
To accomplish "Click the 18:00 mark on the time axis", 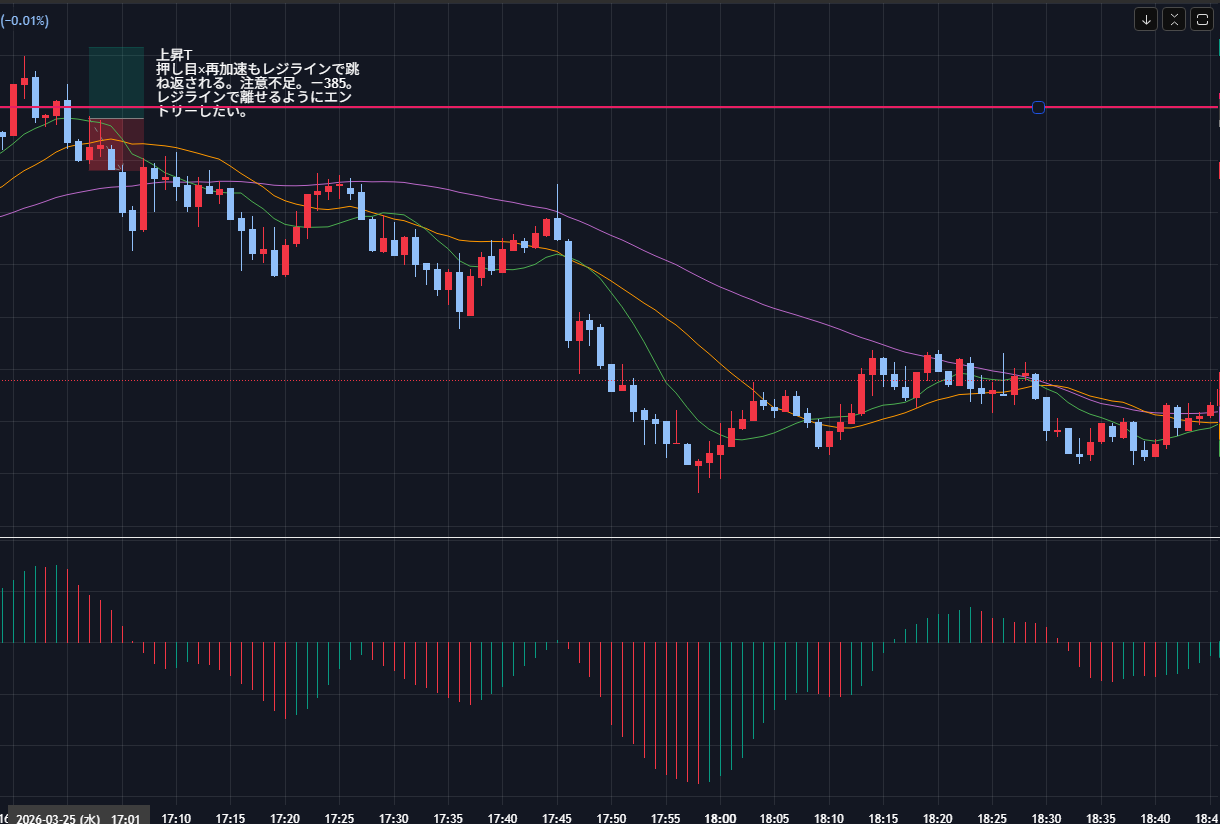I will tap(720, 817).
